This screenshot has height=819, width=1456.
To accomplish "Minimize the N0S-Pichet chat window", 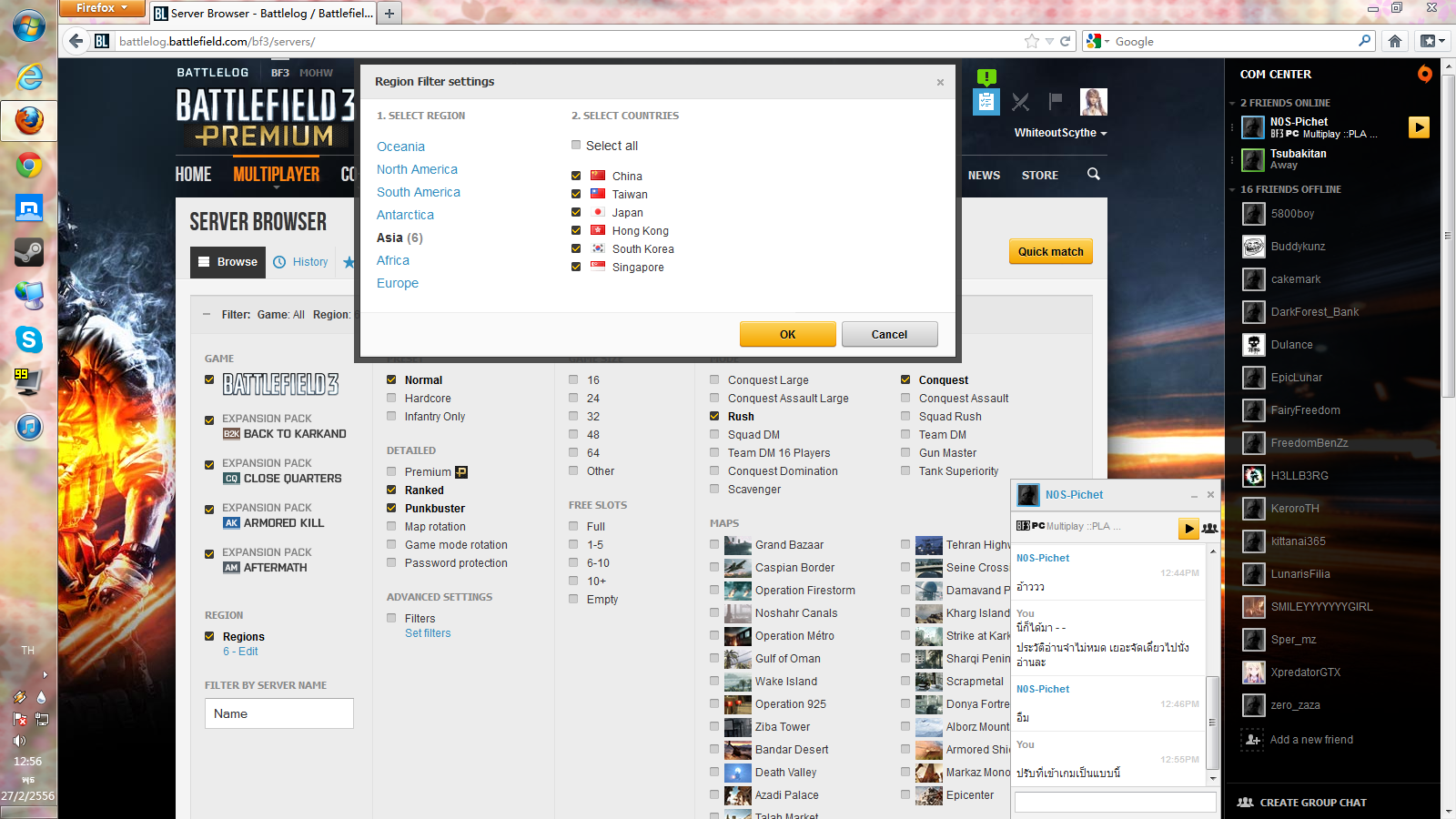I will click(1194, 496).
